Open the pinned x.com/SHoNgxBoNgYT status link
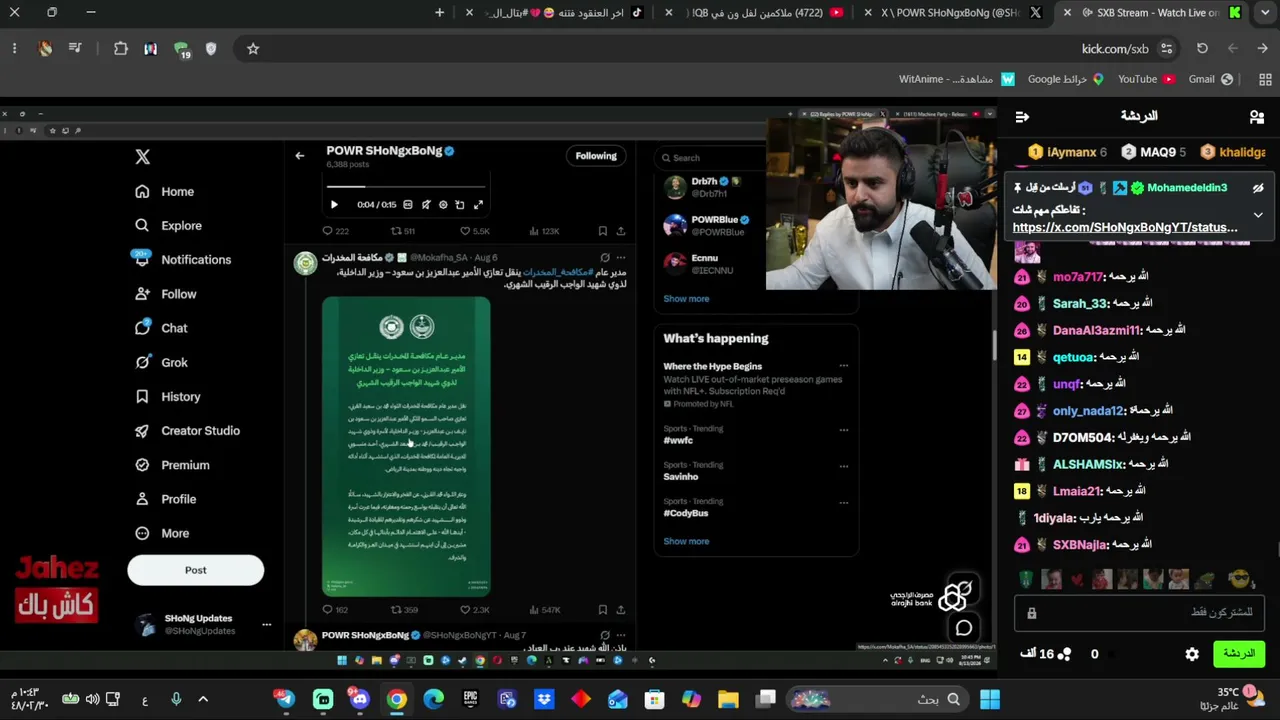 [1125, 227]
